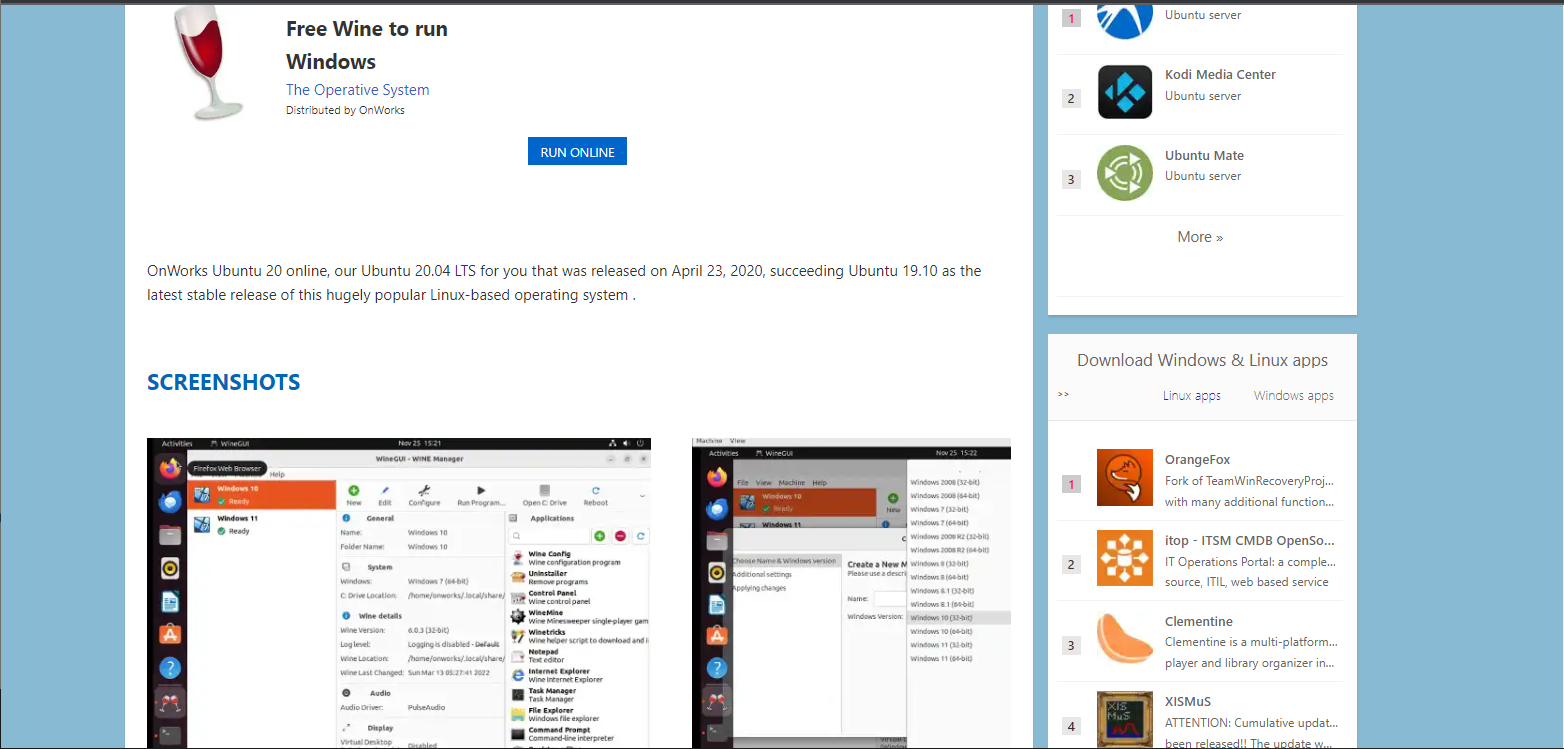This screenshot has width=1564, height=749.
Task: Switch to the Windows apps tab
Action: (1294, 395)
